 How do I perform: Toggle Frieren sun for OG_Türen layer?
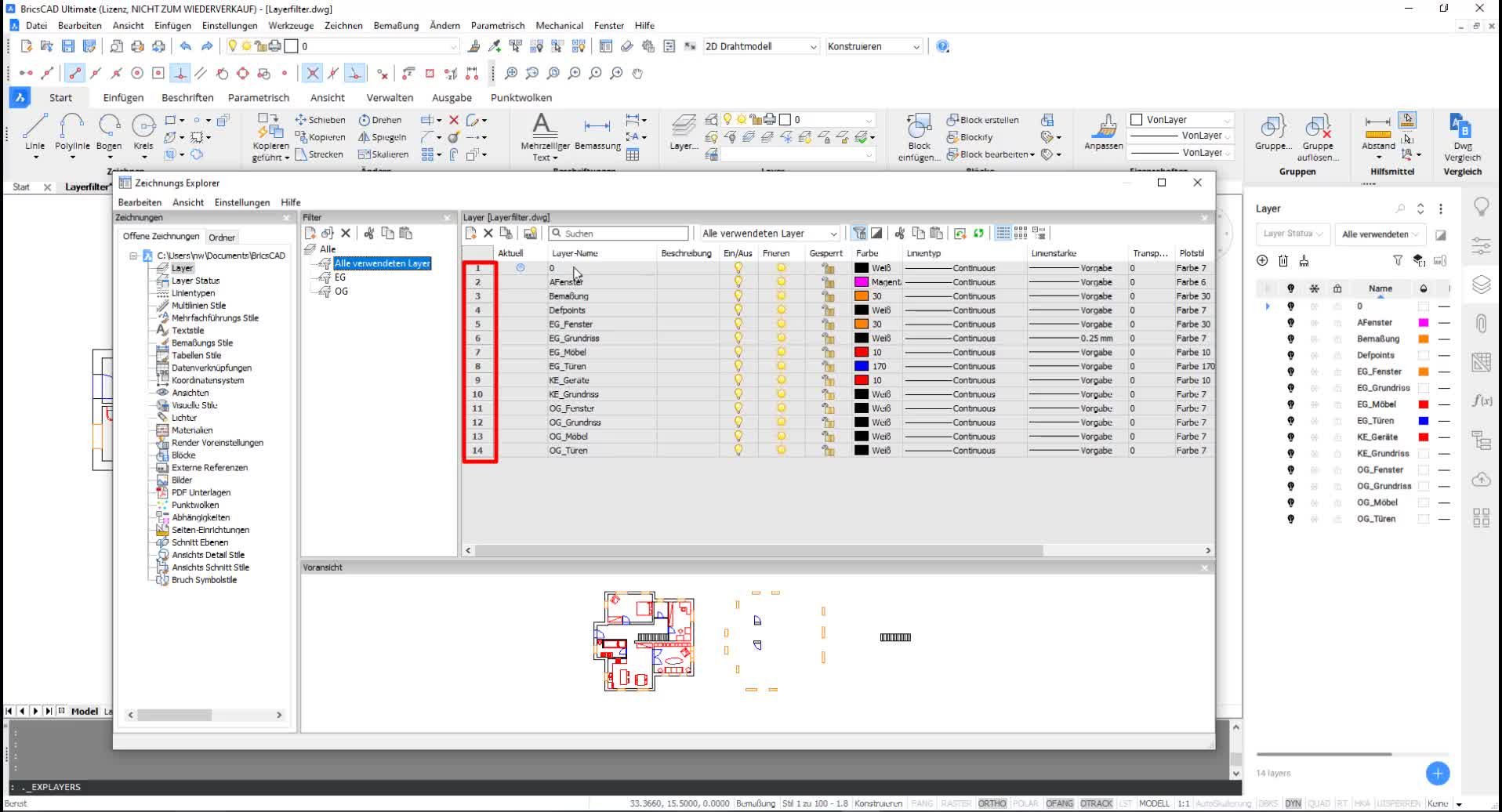click(x=781, y=451)
